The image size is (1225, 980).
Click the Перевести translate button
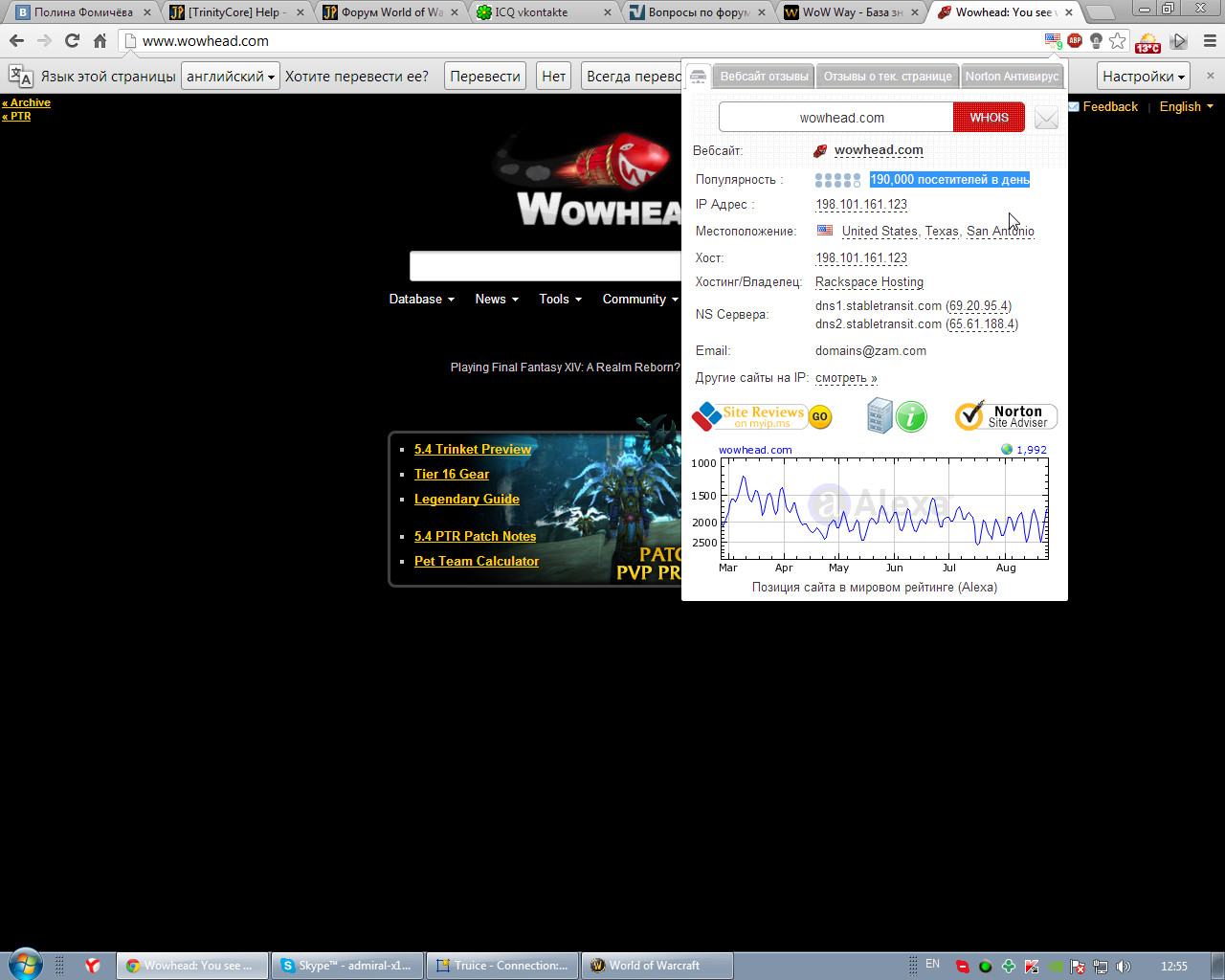(x=485, y=77)
